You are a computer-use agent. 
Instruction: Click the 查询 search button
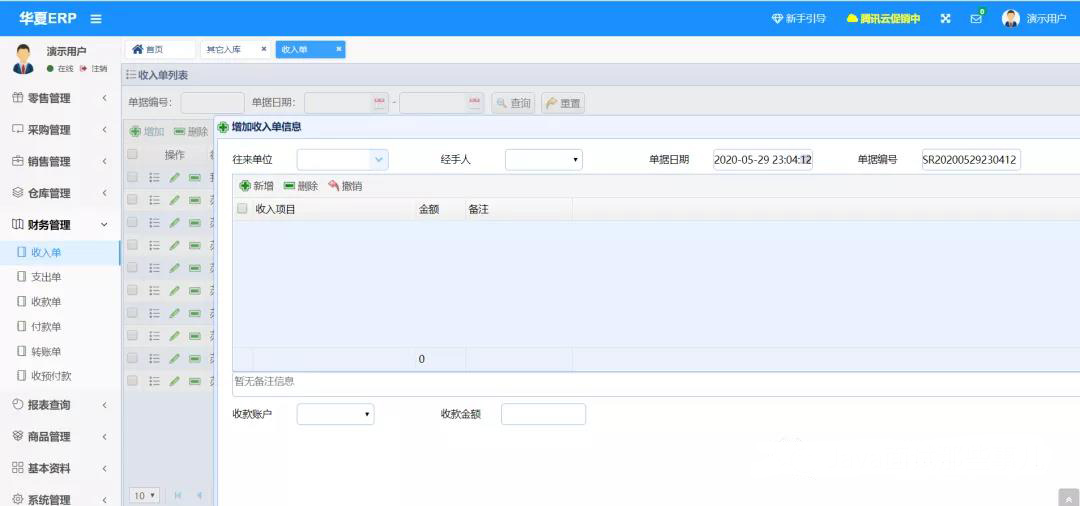(513, 103)
